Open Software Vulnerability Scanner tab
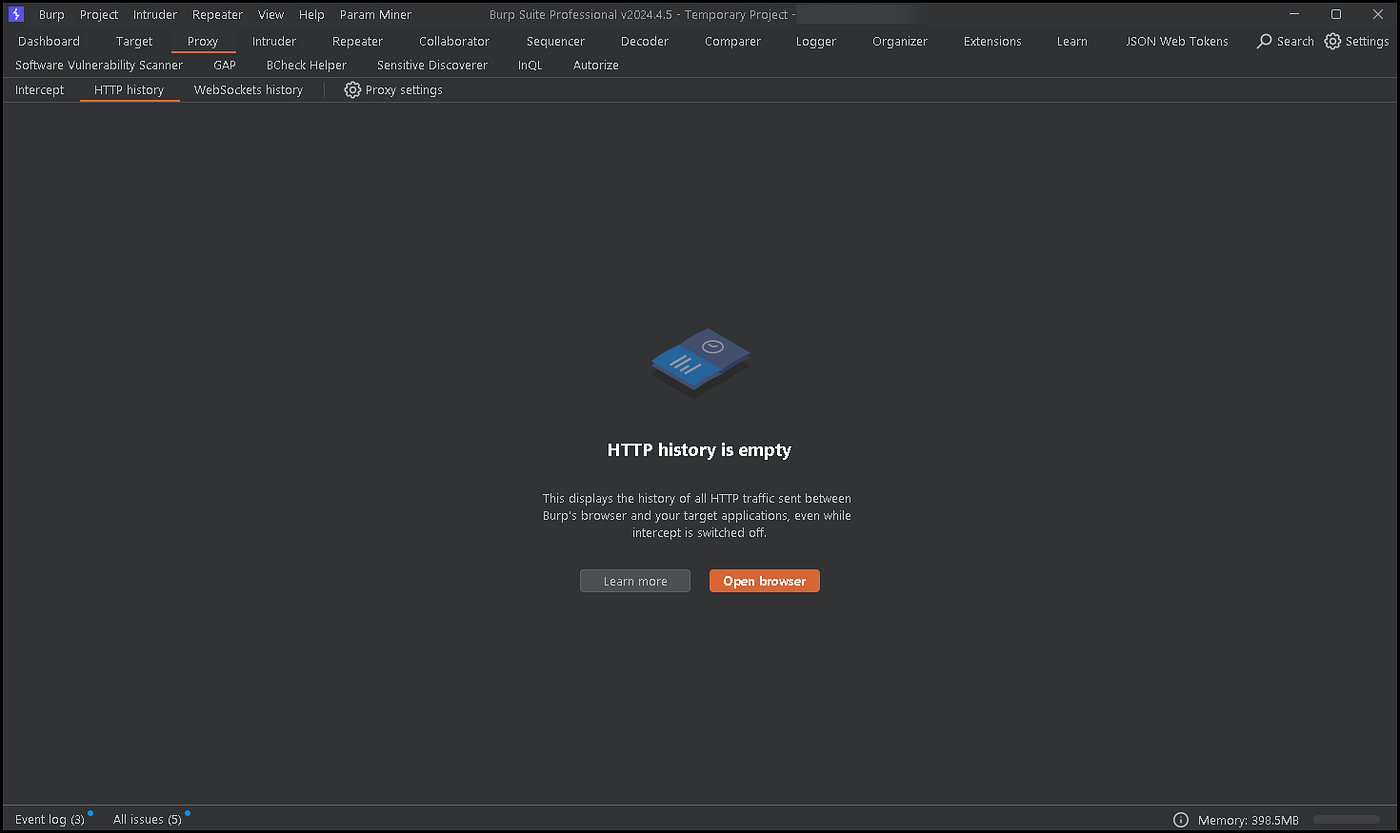Viewport: 1400px width, 833px height. pyautogui.click(x=99, y=65)
